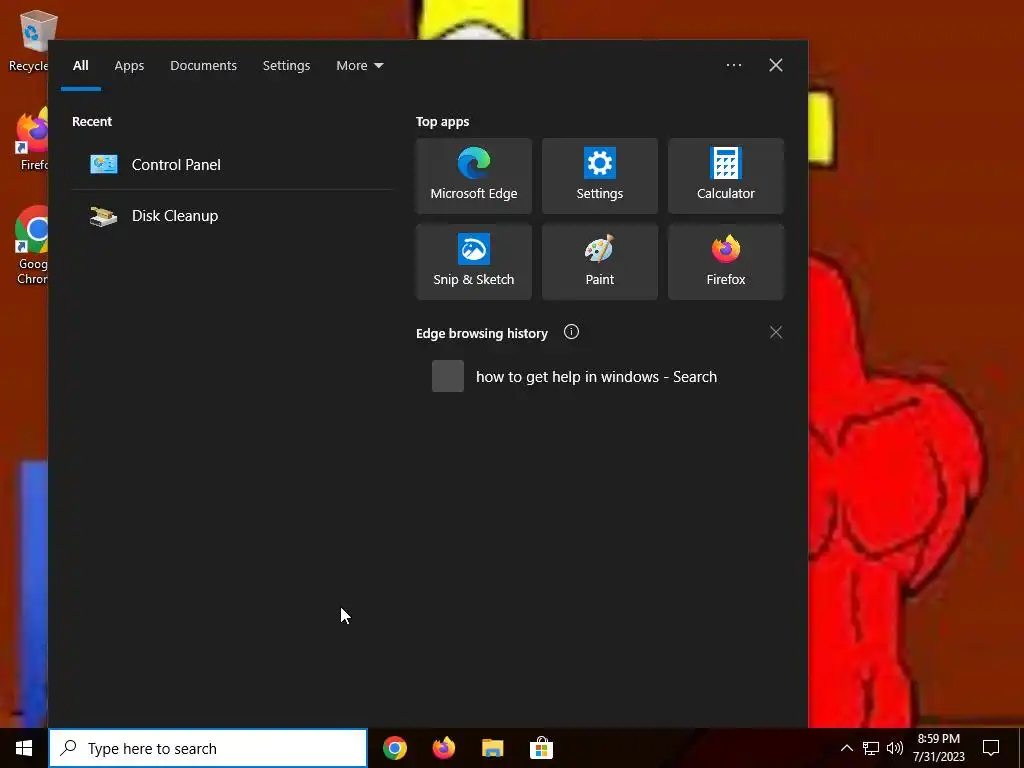Switch to the Apps search tab
The width and height of the screenshot is (1024, 768).
tap(129, 65)
